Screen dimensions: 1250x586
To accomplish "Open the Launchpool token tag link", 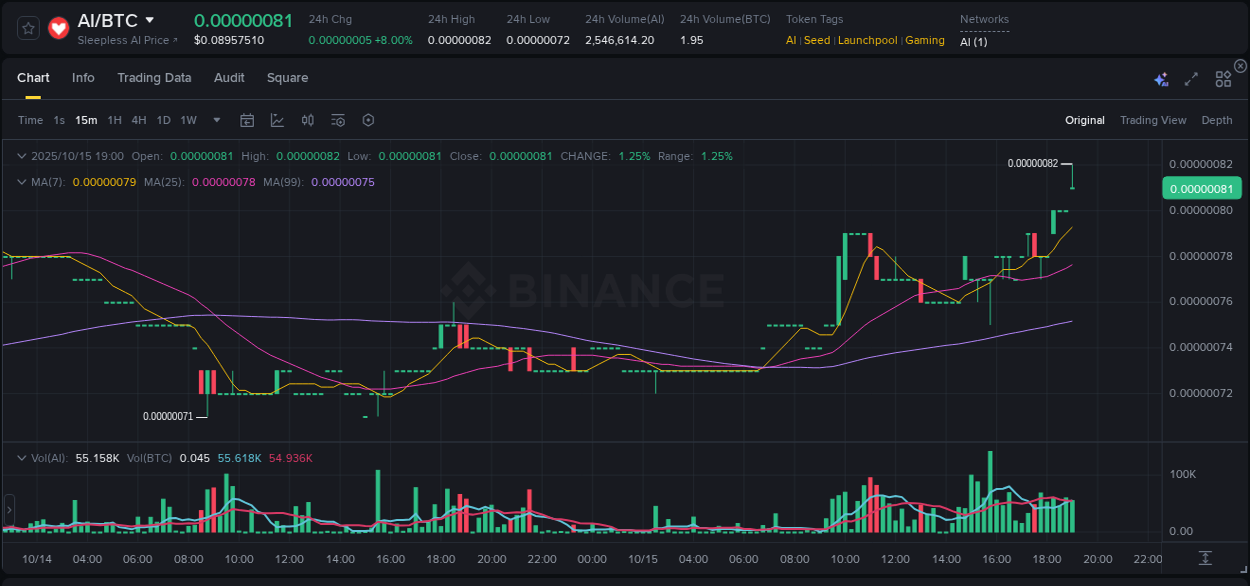I will coord(867,40).
